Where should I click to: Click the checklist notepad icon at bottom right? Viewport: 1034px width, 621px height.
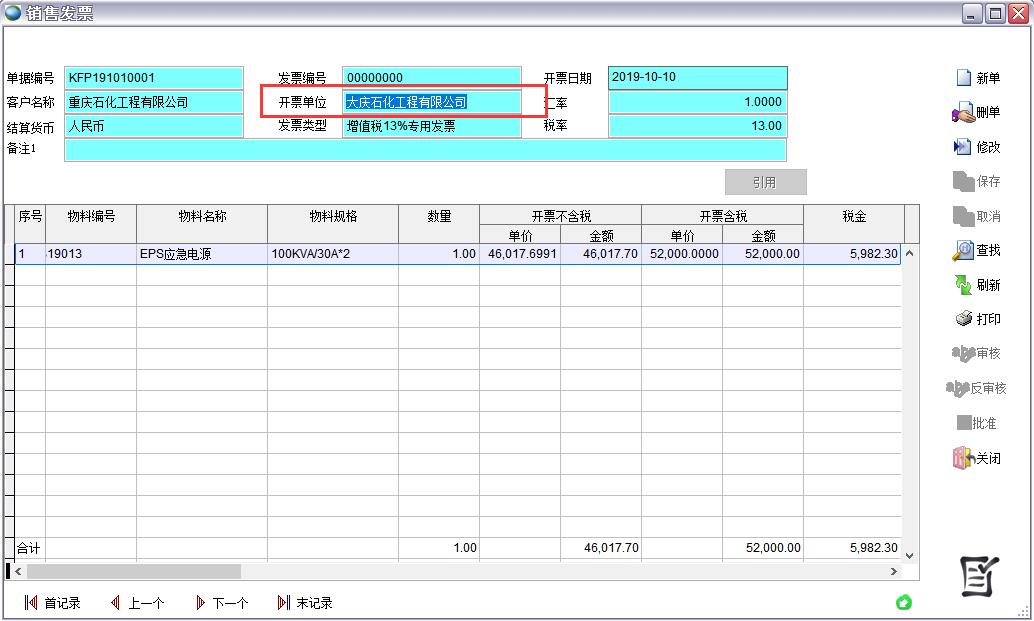coord(979,575)
